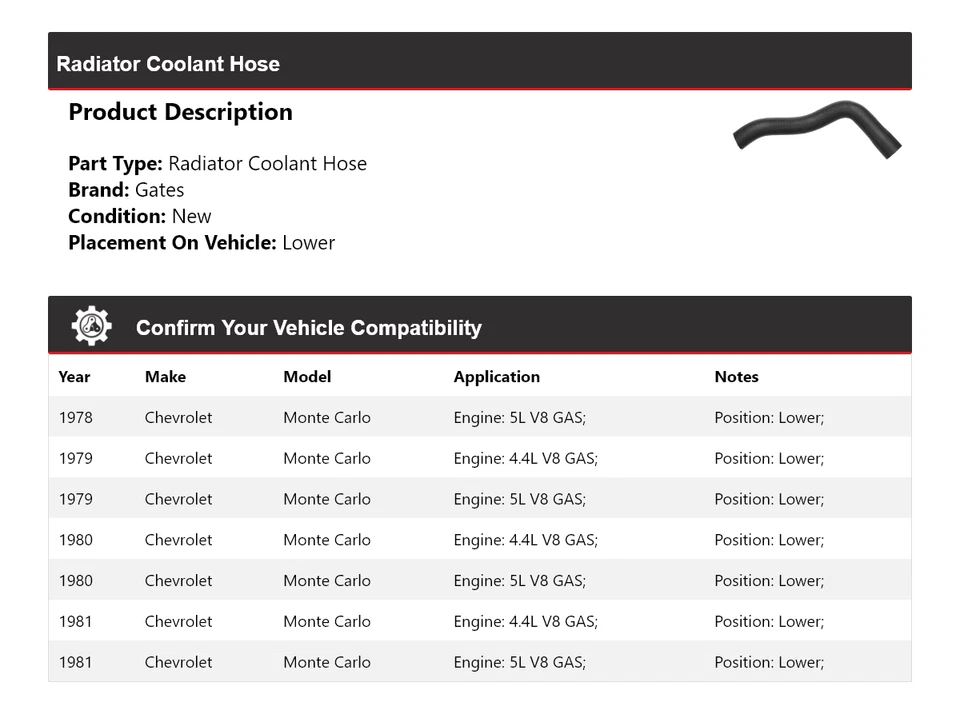Click the Notes column header
The height and width of the screenshot is (714, 960).
pyautogui.click(x=736, y=377)
